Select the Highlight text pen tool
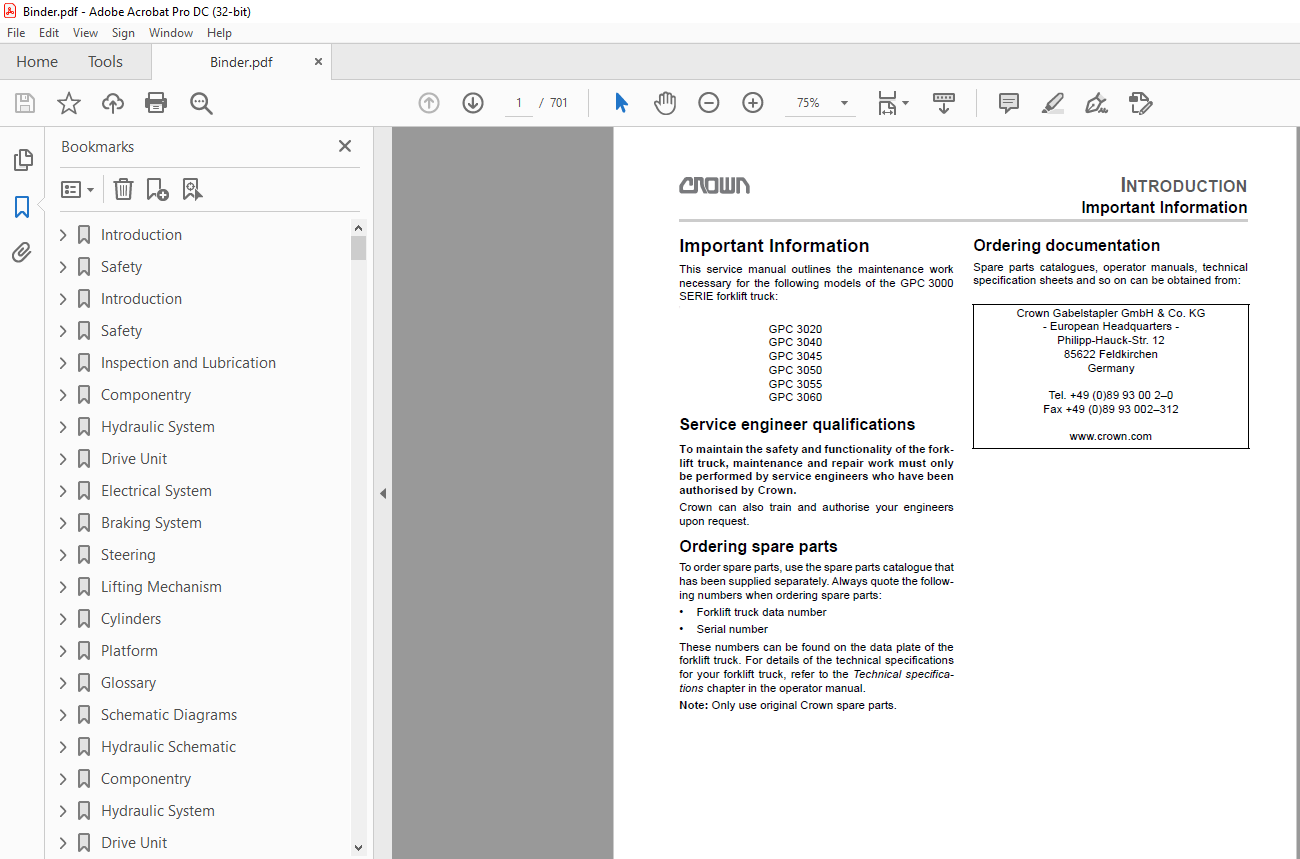This screenshot has width=1300, height=859. click(1052, 103)
